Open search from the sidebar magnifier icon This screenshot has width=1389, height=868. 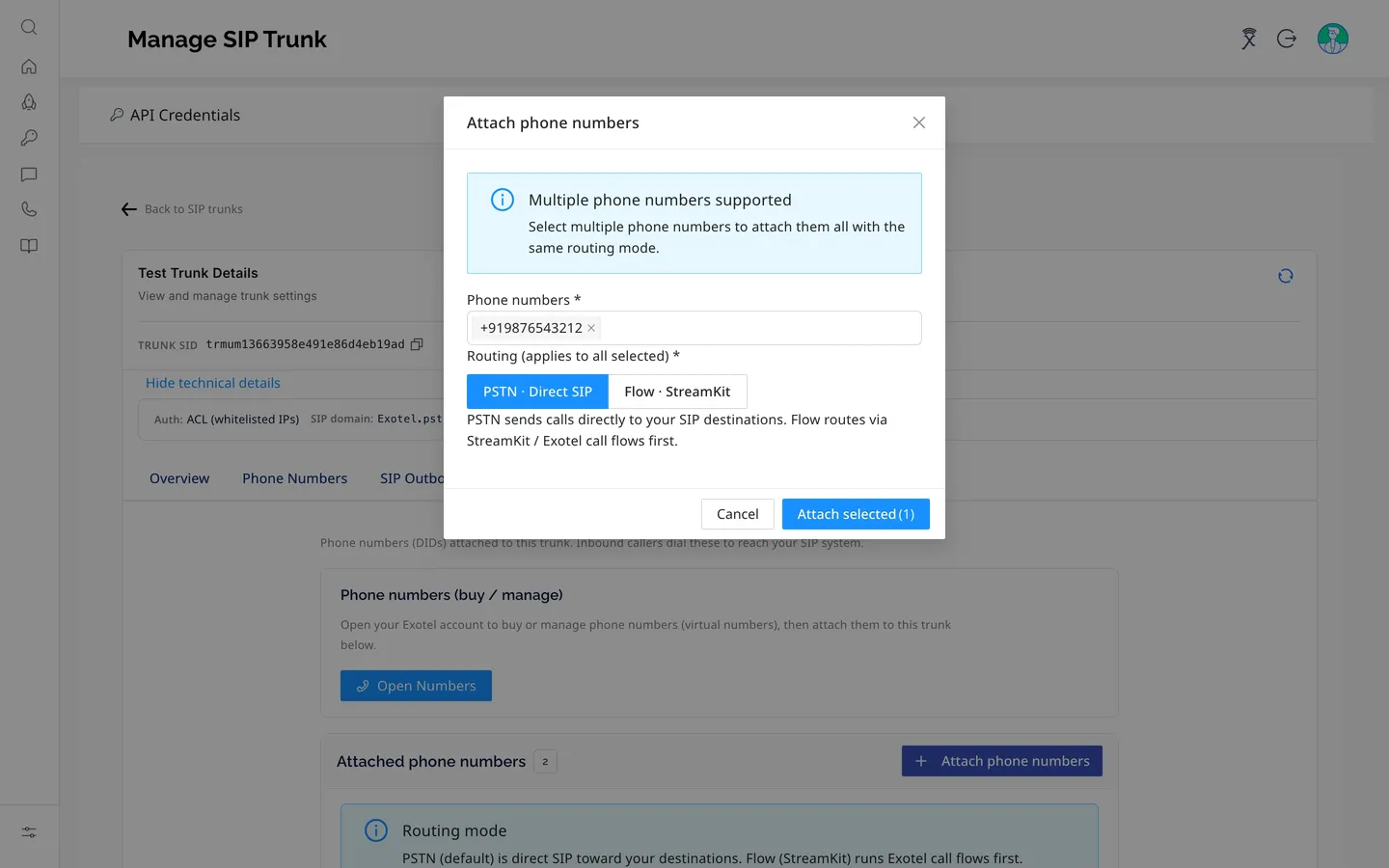click(x=29, y=27)
